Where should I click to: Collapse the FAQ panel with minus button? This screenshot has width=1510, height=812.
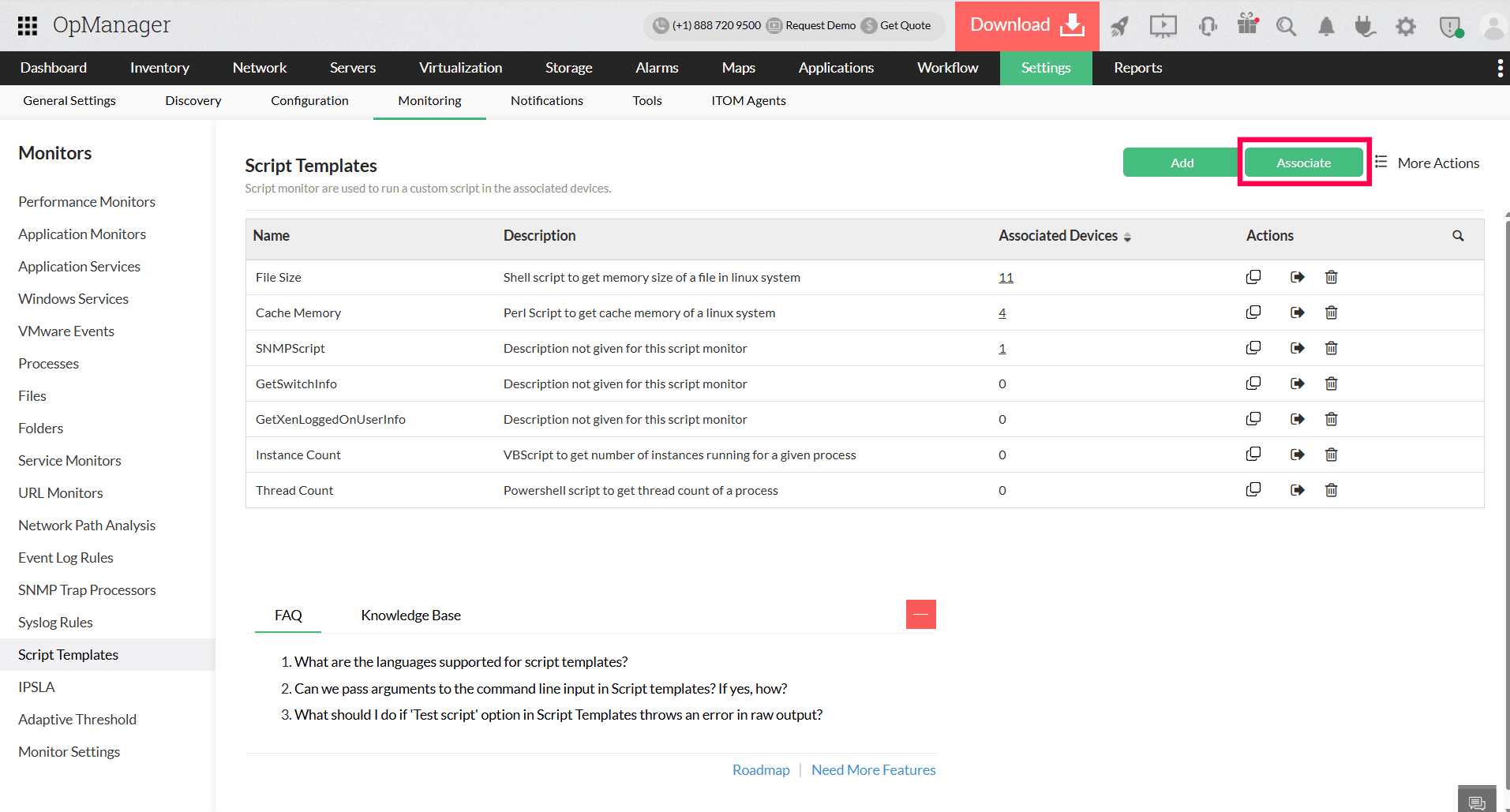(x=920, y=614)
